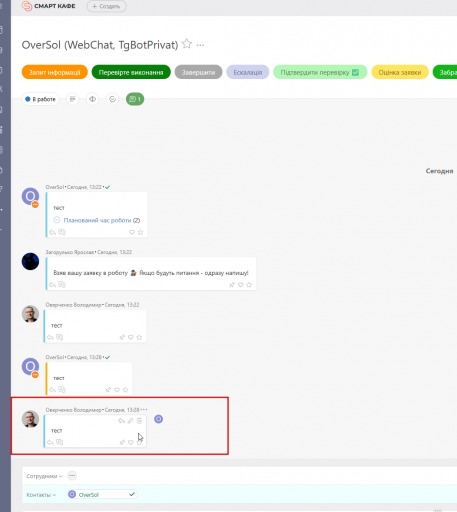The image size is (457, 512).
Task: Open Оверченко Володимир's avatar at 13:28
Action: click(30, 419)
